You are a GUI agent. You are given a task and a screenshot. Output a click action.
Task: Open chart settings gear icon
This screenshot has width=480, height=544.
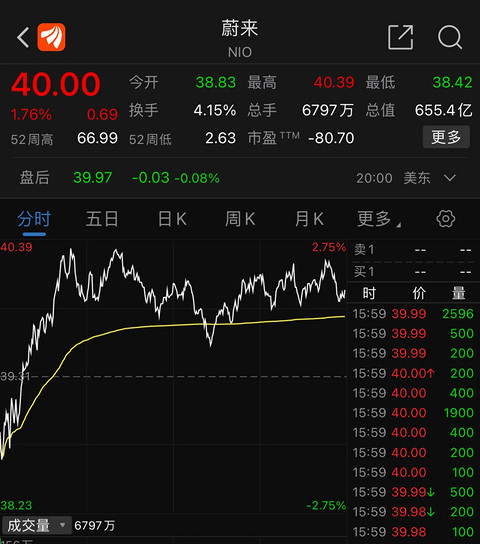tap(445, 219)
